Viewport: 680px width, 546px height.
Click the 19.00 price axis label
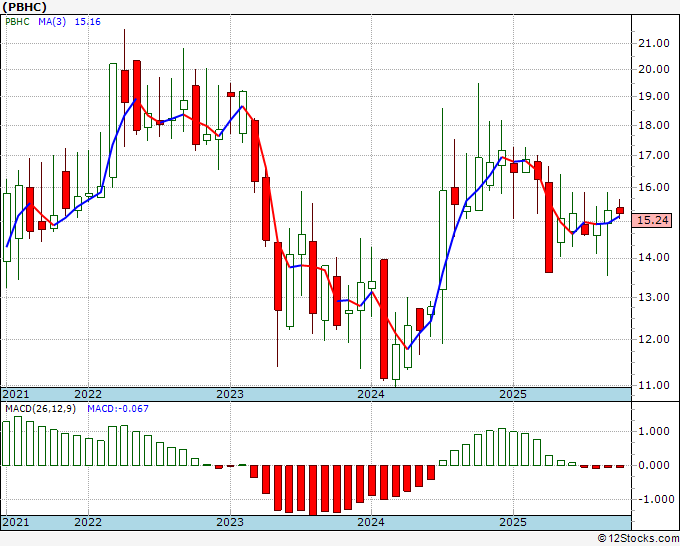pos(654,97)
